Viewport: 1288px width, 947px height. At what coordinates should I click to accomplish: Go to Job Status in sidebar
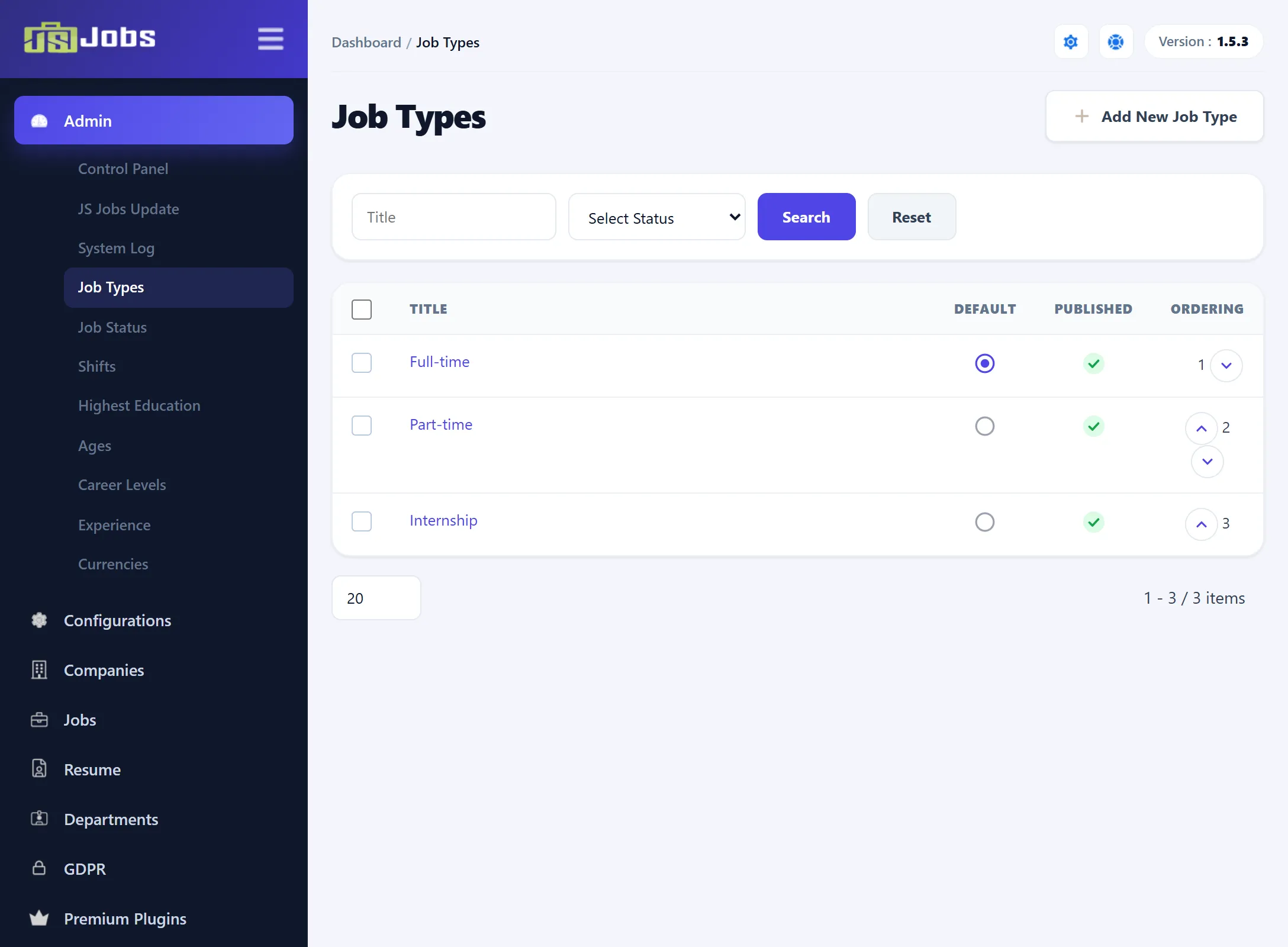coord(112,327)
